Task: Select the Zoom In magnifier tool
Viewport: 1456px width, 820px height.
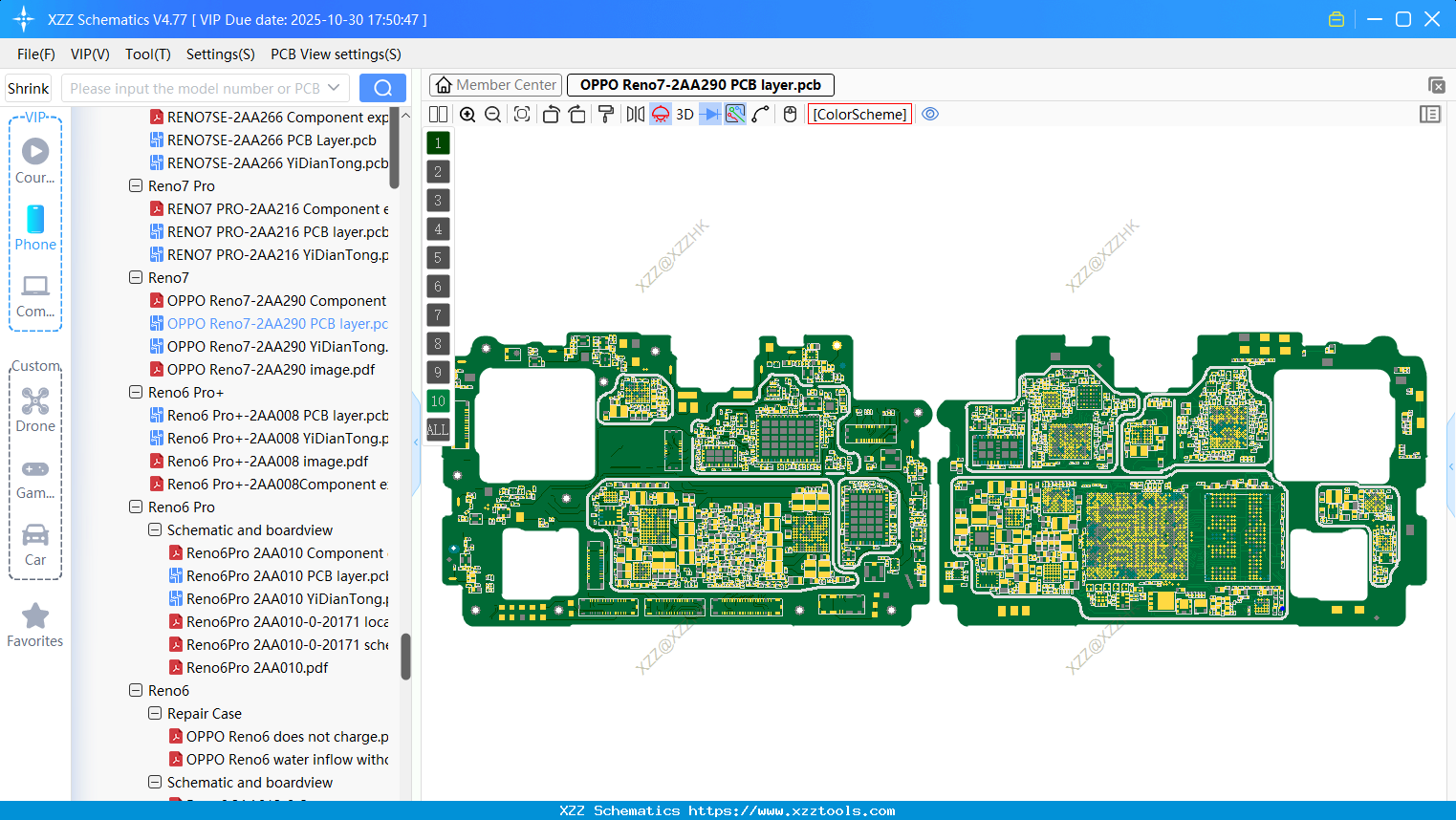Action: pyautogui.click(x=467, y=114)
